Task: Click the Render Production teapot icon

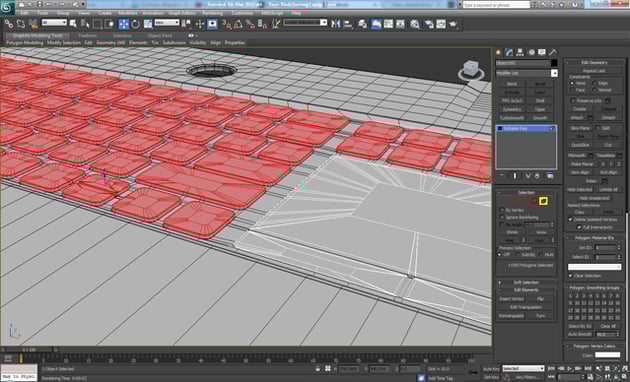Action: click(x=453, y=24)
